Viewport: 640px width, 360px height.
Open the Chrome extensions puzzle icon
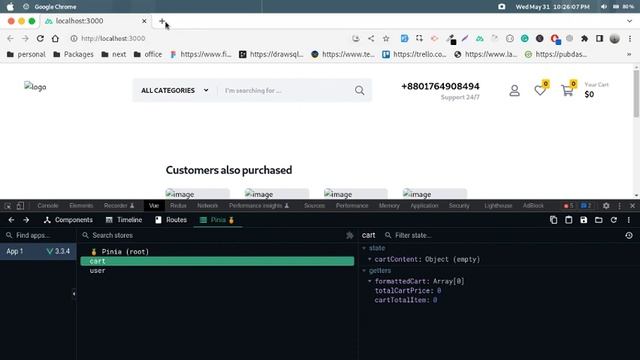584,38
